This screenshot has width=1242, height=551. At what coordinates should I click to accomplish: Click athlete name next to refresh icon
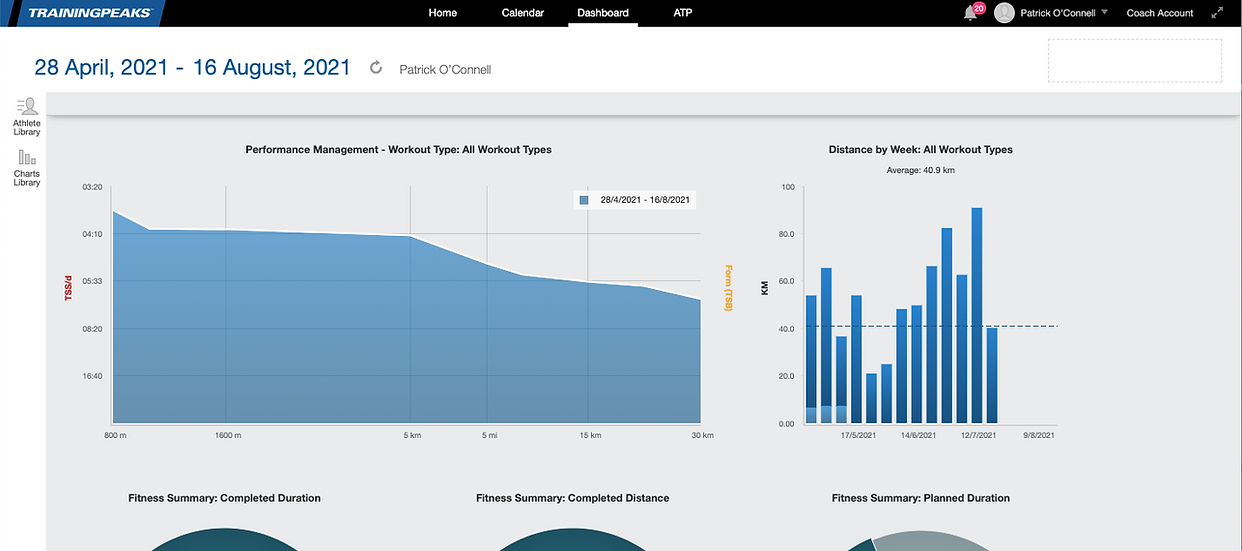pos(445,69)
